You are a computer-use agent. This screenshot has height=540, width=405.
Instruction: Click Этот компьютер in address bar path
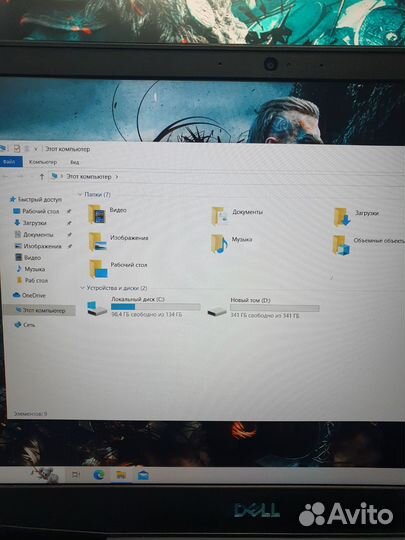[89, 176]
